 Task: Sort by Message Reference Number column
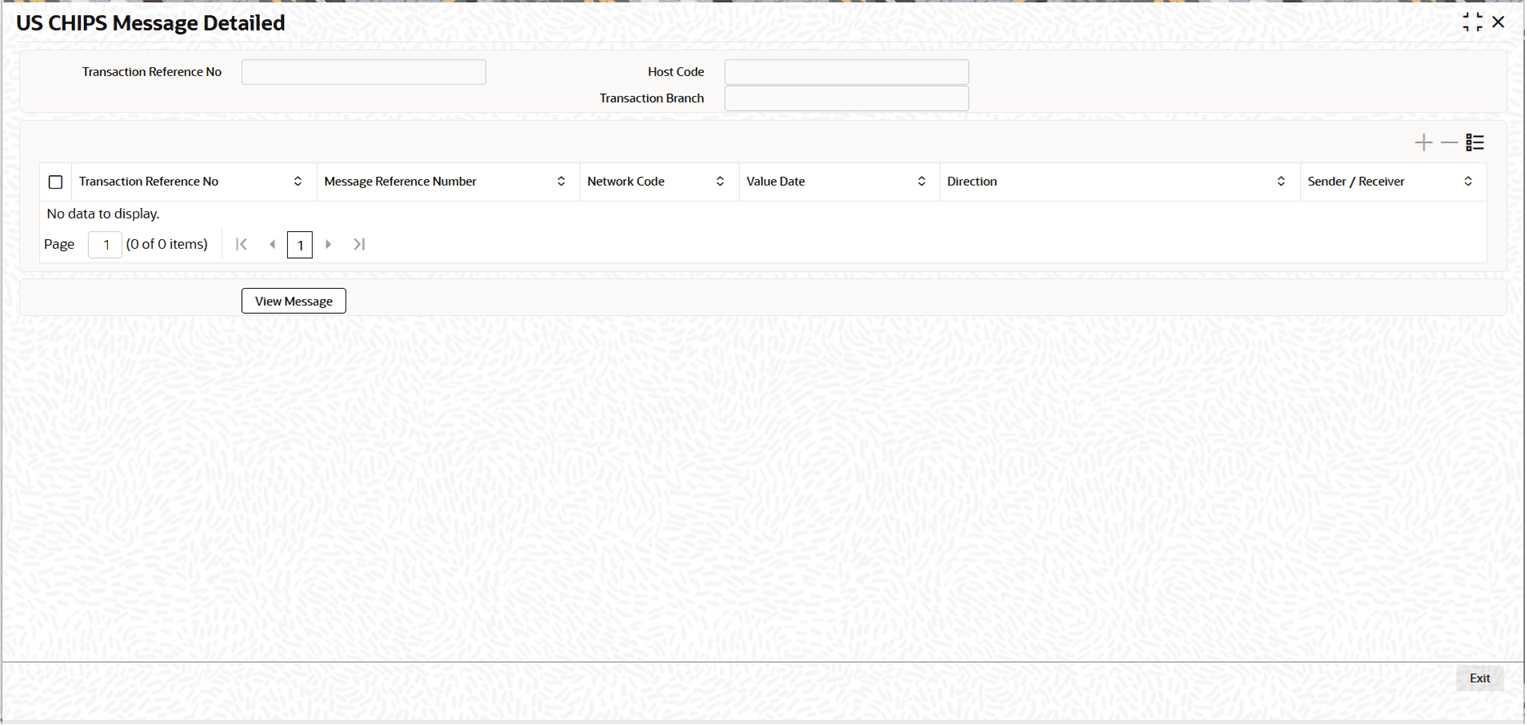click(x=561, y=182)
